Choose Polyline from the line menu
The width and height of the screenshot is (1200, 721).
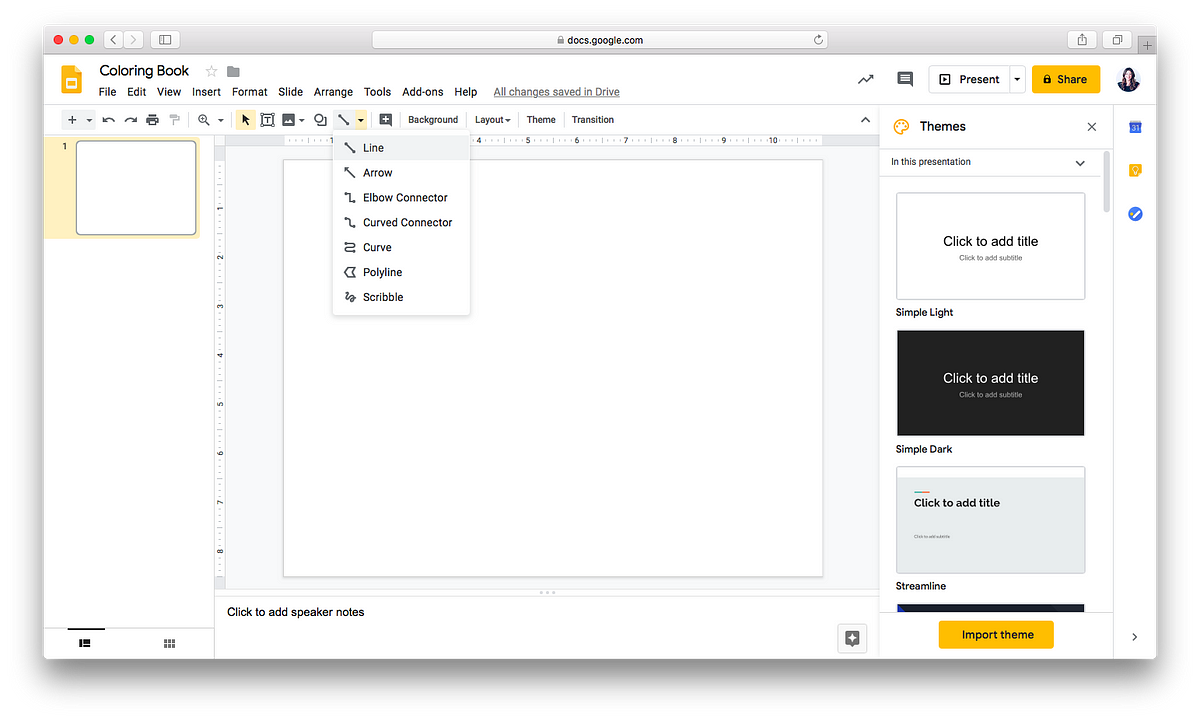[401, 272]
